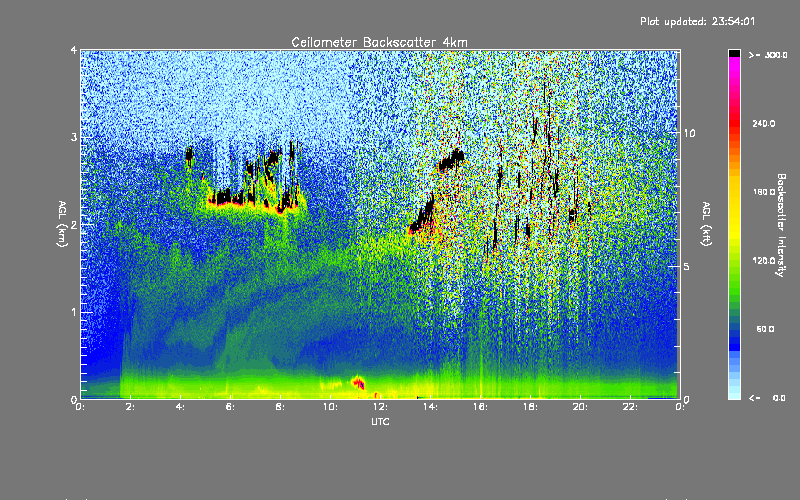Click the 'AGL (kft)' right axis label
The image size is (800, 500).
706,224
